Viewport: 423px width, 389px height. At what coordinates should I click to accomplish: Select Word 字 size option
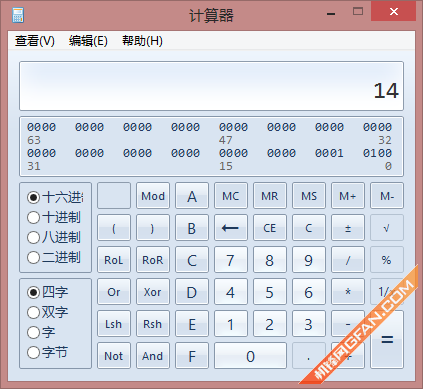pyautogui.click(x=41, y=332)
